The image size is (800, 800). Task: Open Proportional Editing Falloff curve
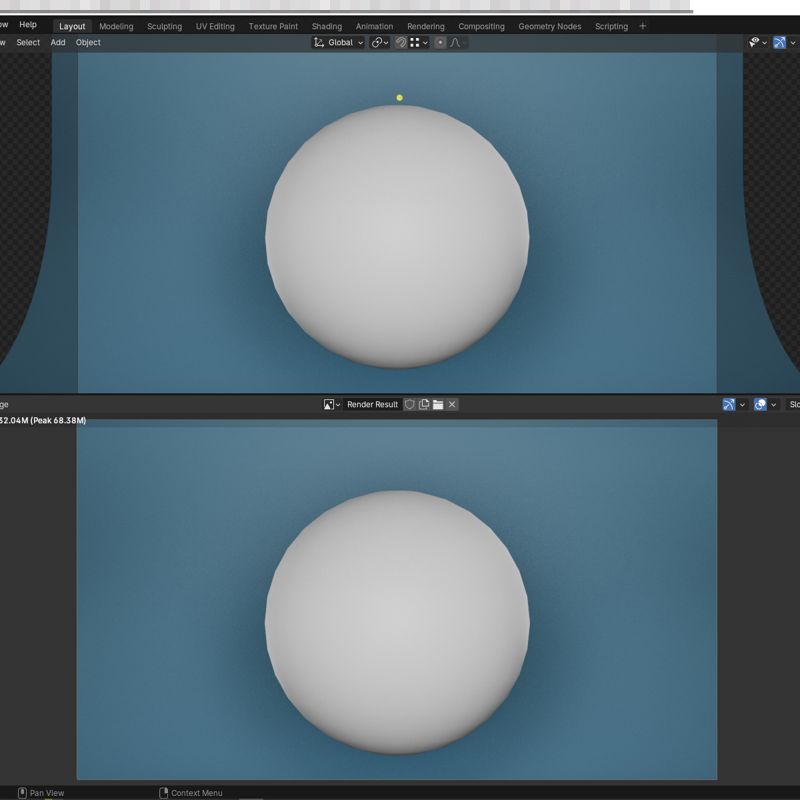coord(457,42)
